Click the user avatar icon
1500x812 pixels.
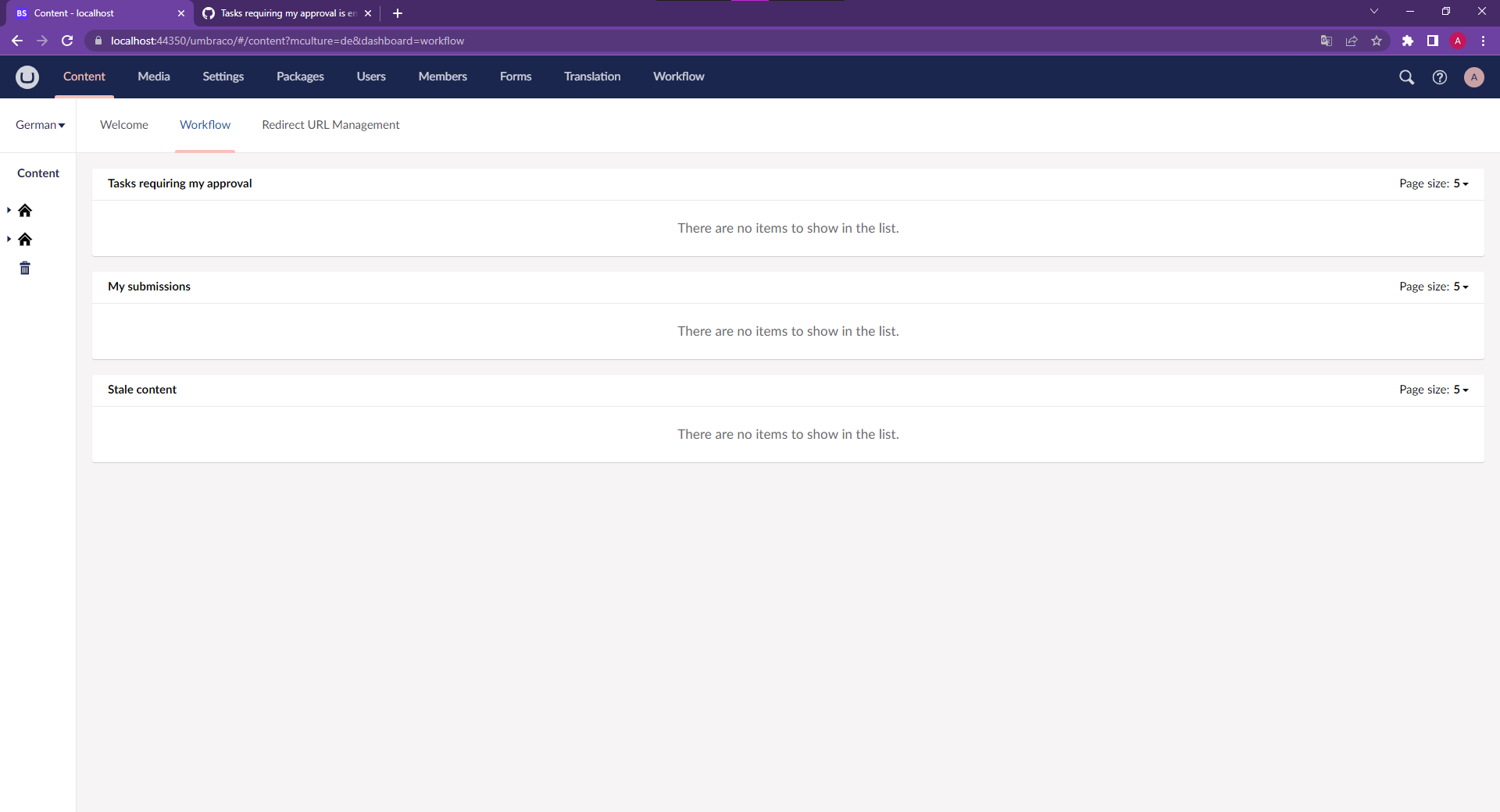(1473, 77)
